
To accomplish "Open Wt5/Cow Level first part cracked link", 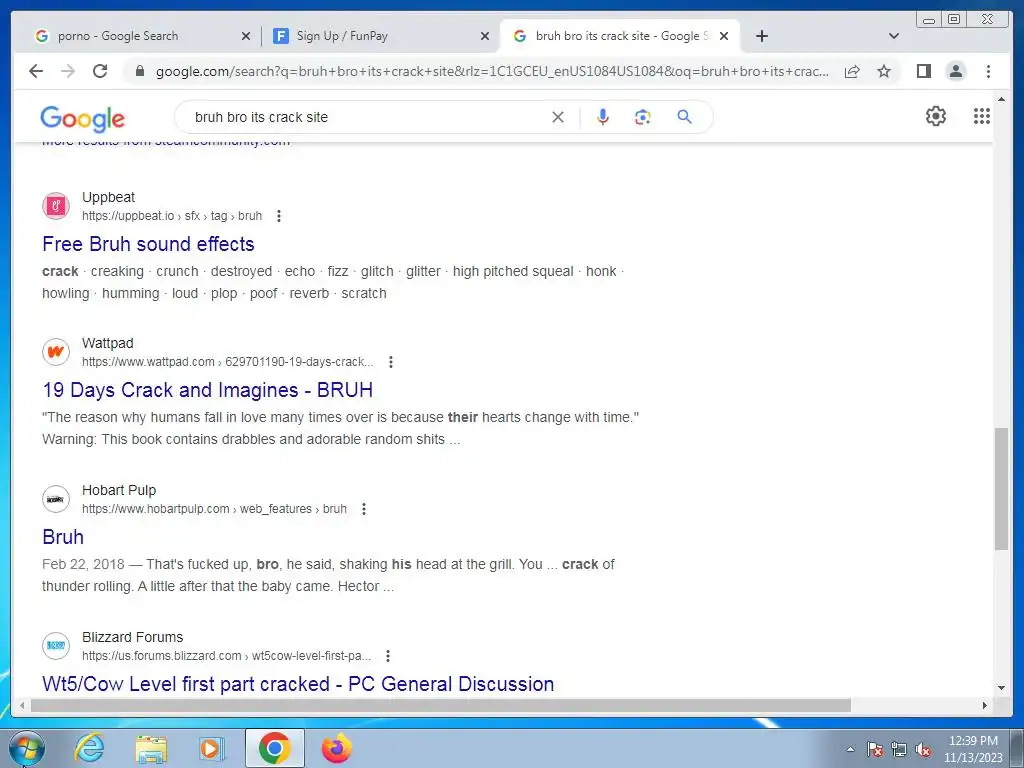I will 298,684.
